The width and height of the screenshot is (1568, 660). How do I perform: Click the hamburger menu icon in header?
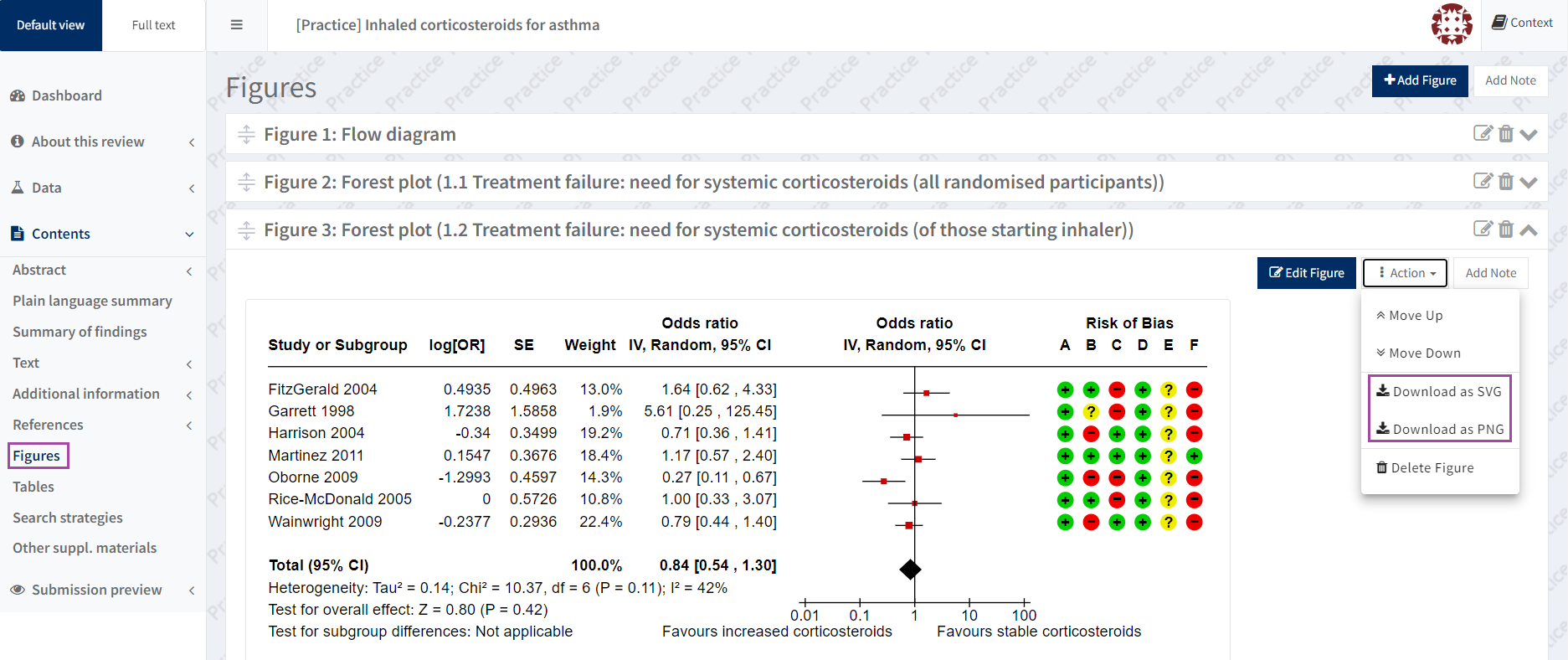pyautogui.click(x=237, y=25)
